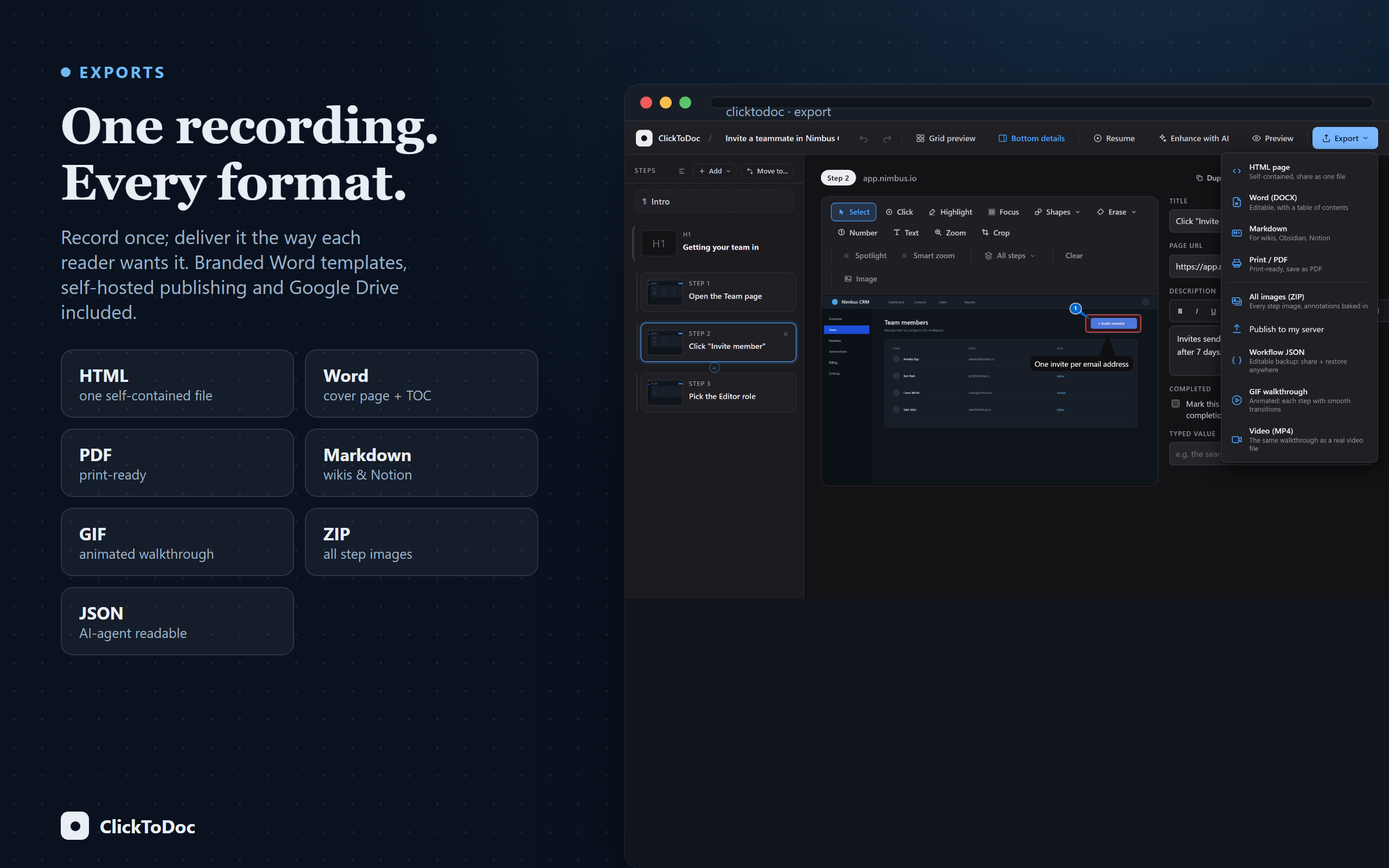Screen dimensions: 1389x868
Task: Click the Title input field
Action: 1196,221
